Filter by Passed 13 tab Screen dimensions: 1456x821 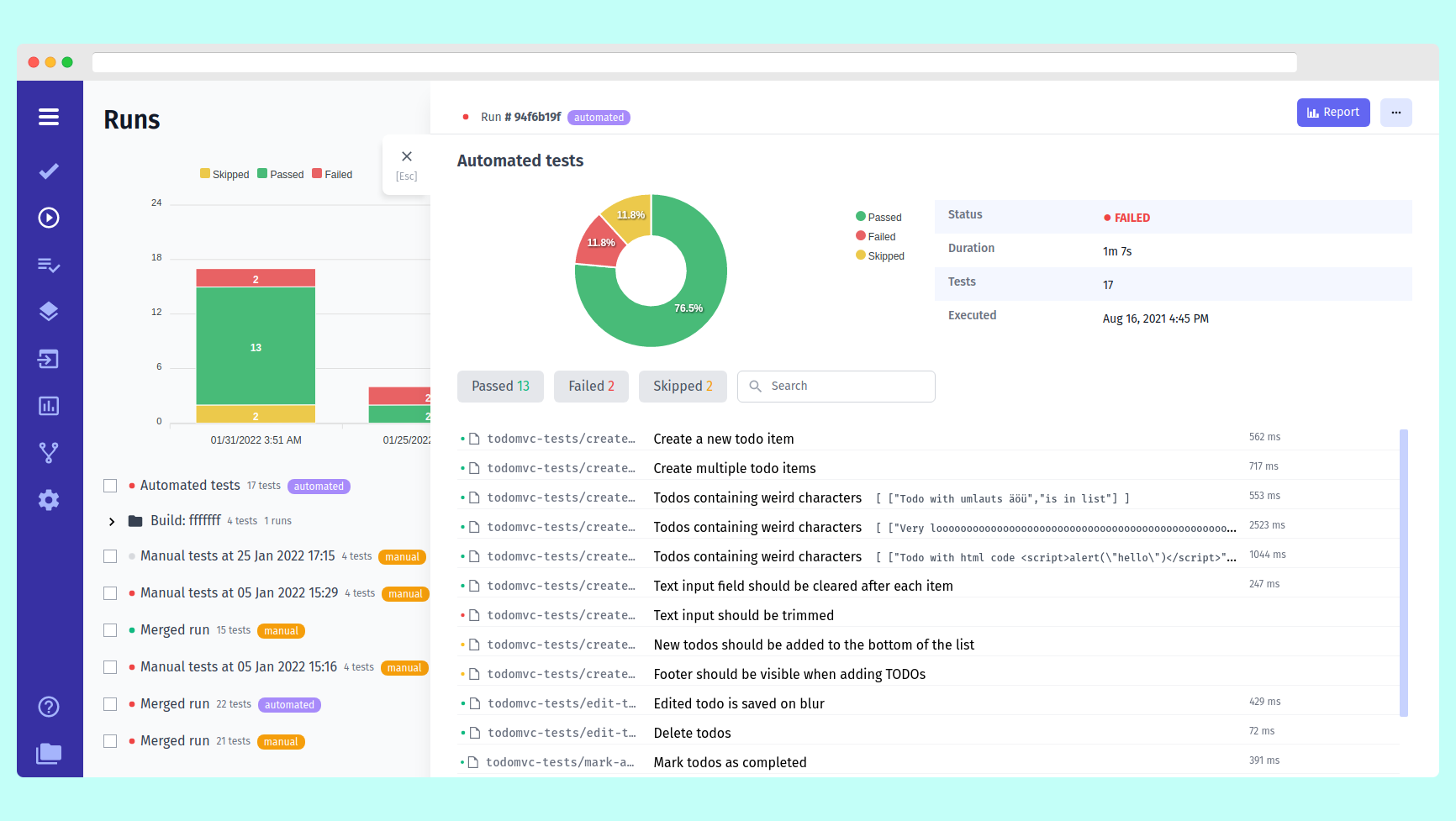tap(500, 387)
